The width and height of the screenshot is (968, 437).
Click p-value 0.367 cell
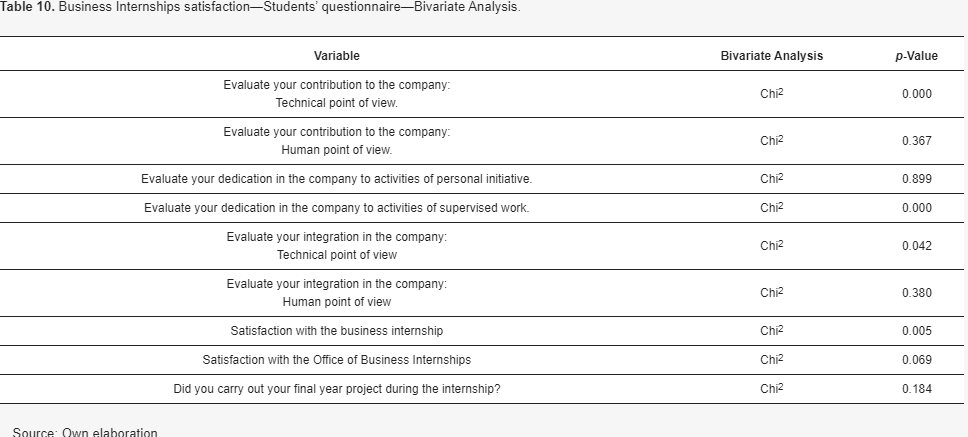point(917,141)
